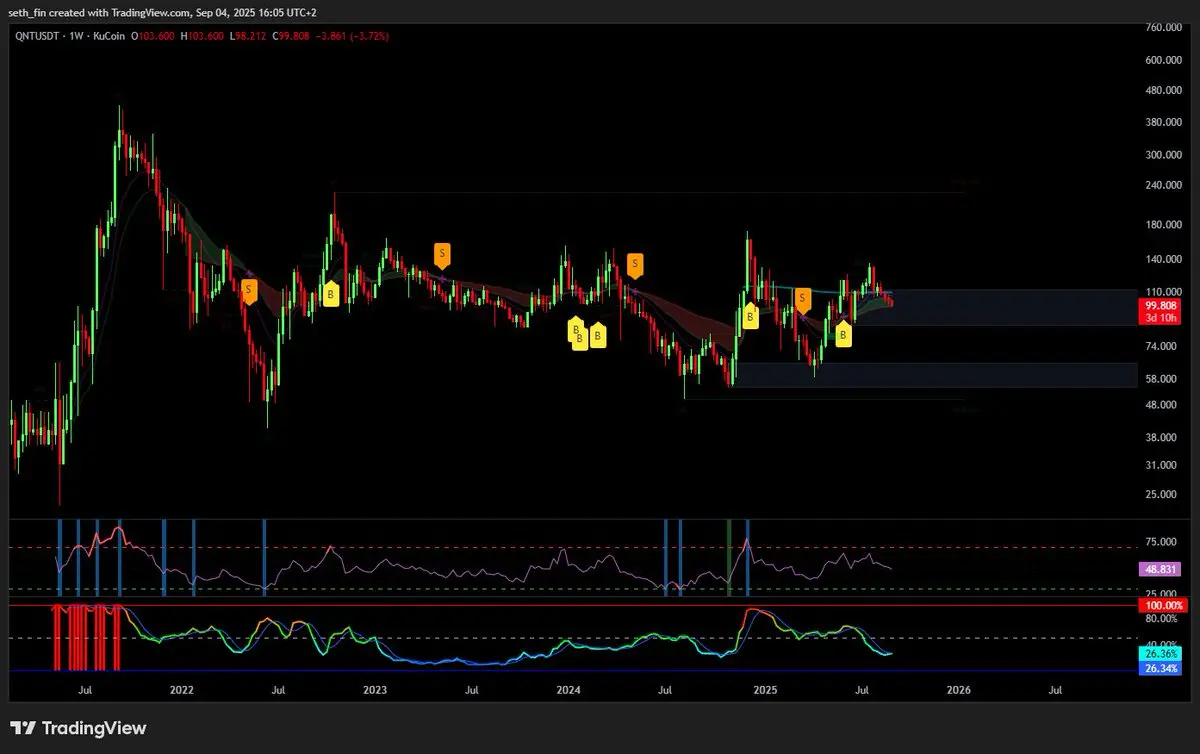The width and height of the screenshot is (1200, 754).
Task: Click the yellow B marker in late 2022
Action: [331, 294]
